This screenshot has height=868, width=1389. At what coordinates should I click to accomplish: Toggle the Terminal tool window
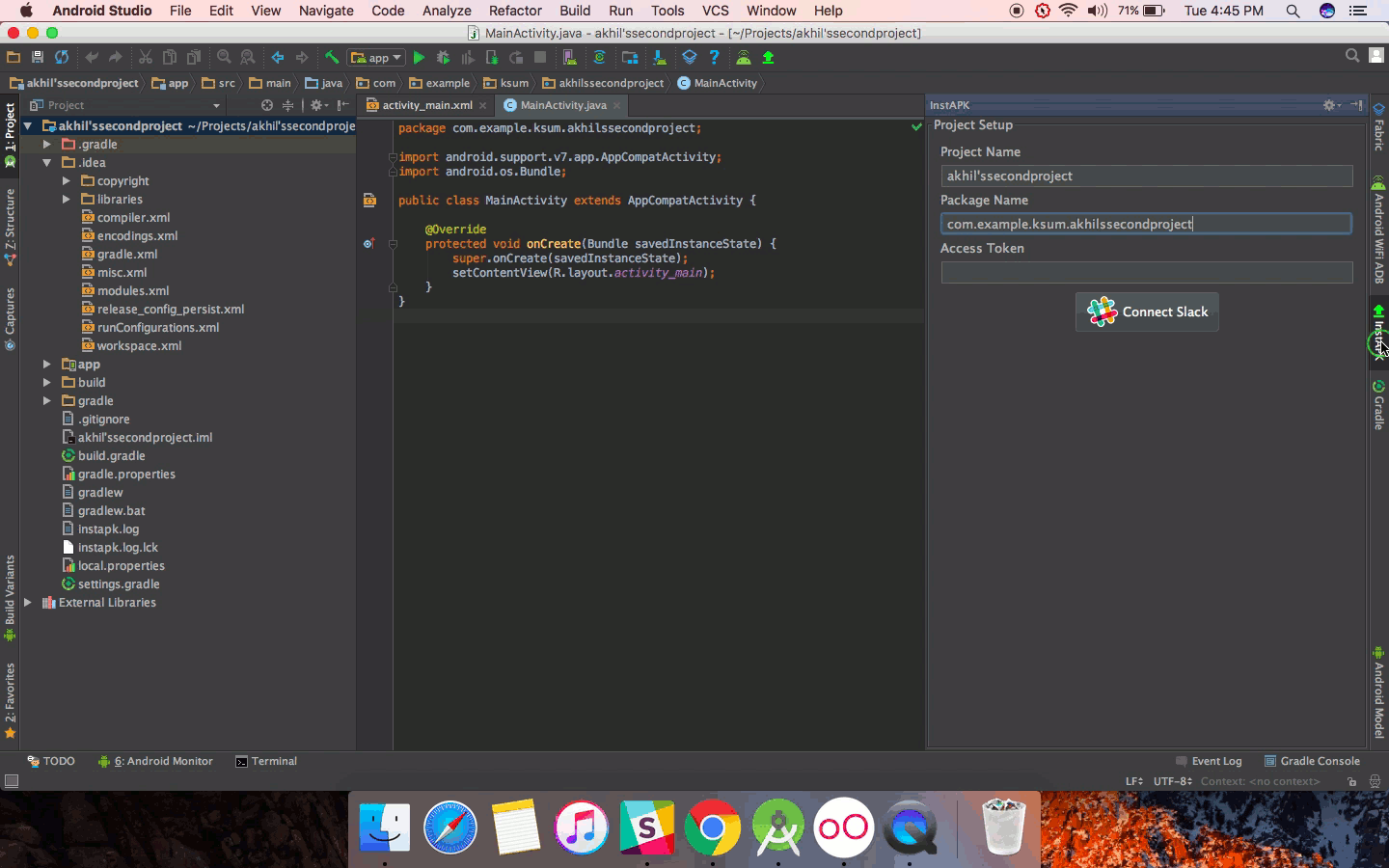[x=266, y=761]
